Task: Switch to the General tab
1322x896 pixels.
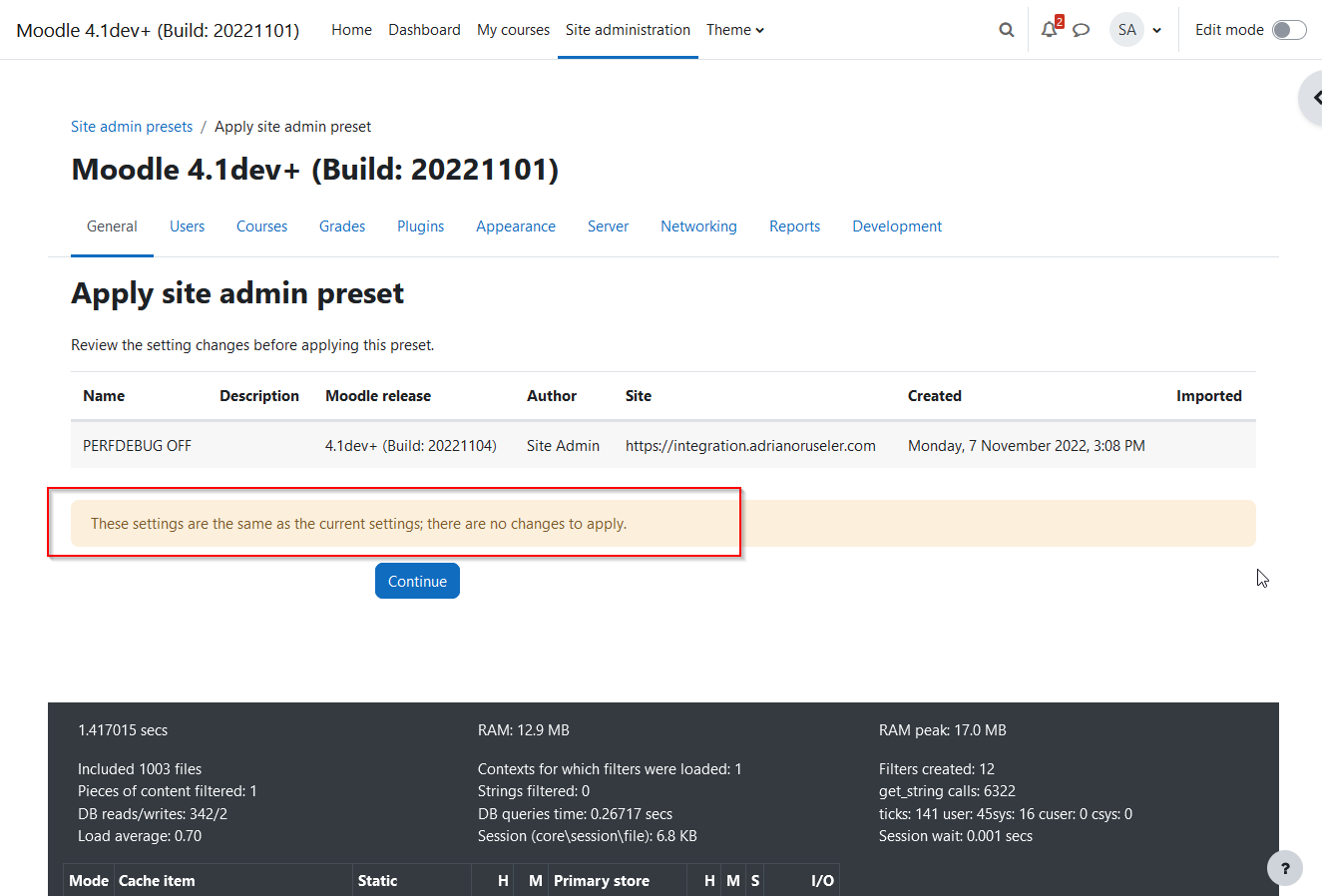Action: pos(112,226)
